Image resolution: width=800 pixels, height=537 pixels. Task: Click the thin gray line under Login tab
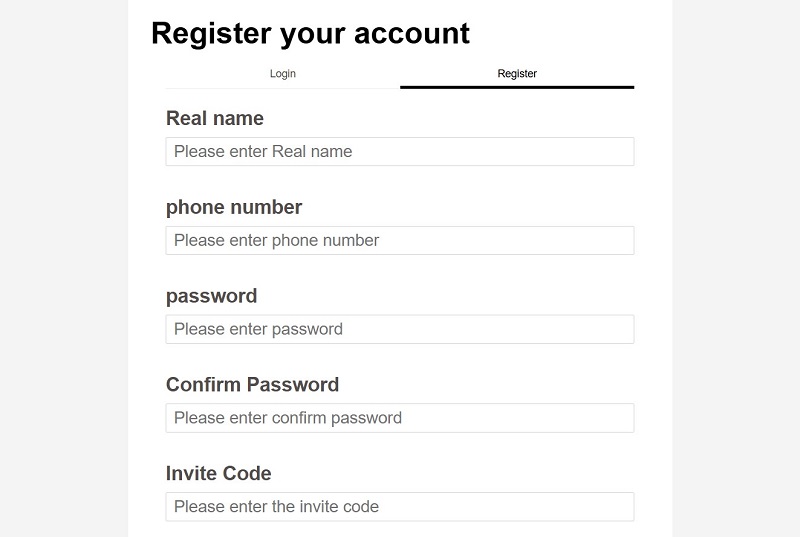(x=283, y=88)
